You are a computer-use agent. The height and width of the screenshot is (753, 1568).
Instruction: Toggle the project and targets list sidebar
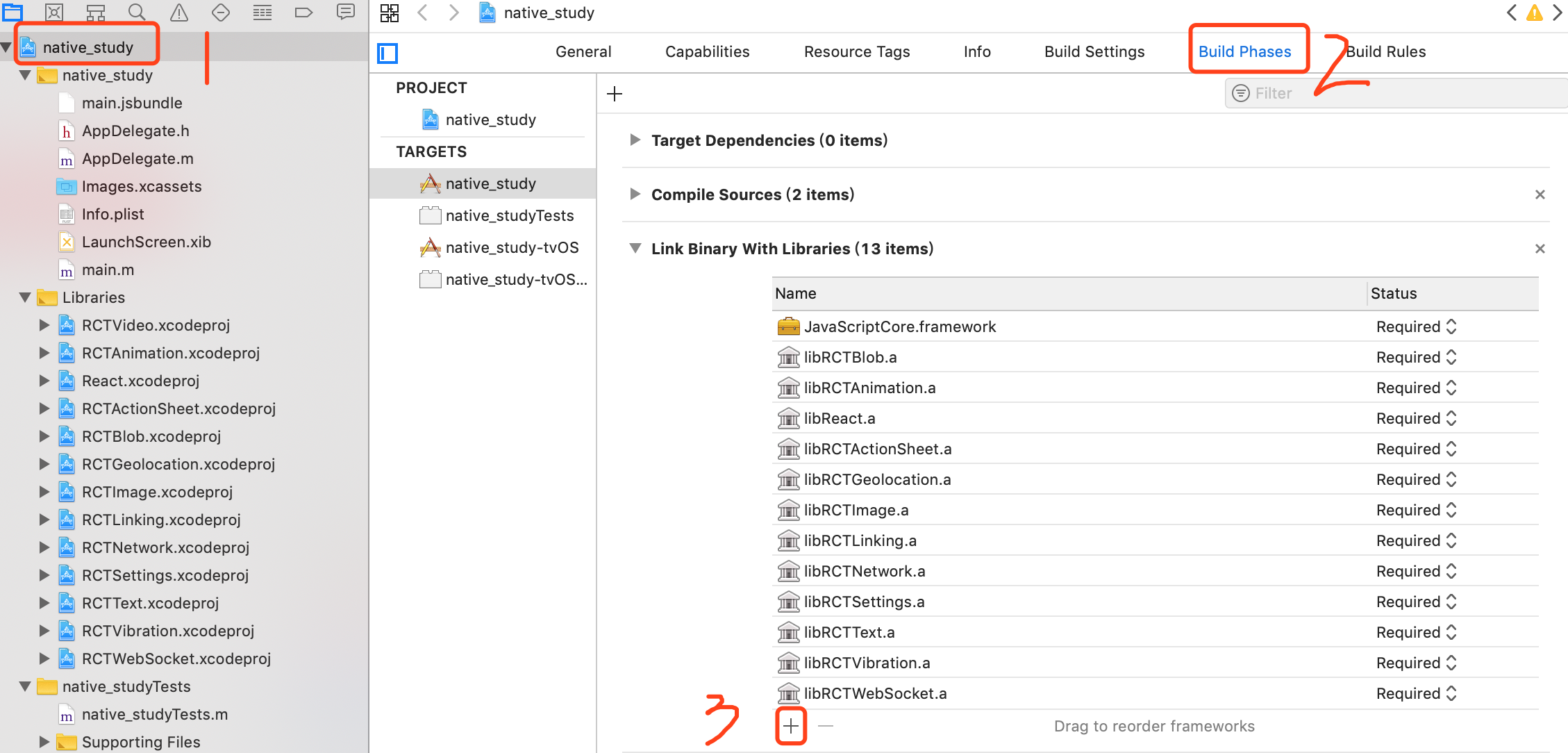(x=387, y=53)
